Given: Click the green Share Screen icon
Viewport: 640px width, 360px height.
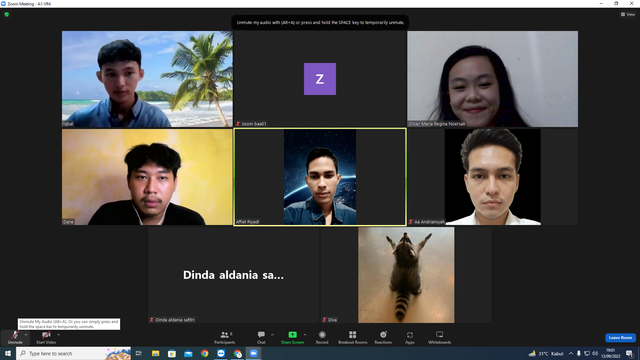Looking at the screenshot, I should tap(292, 335).
